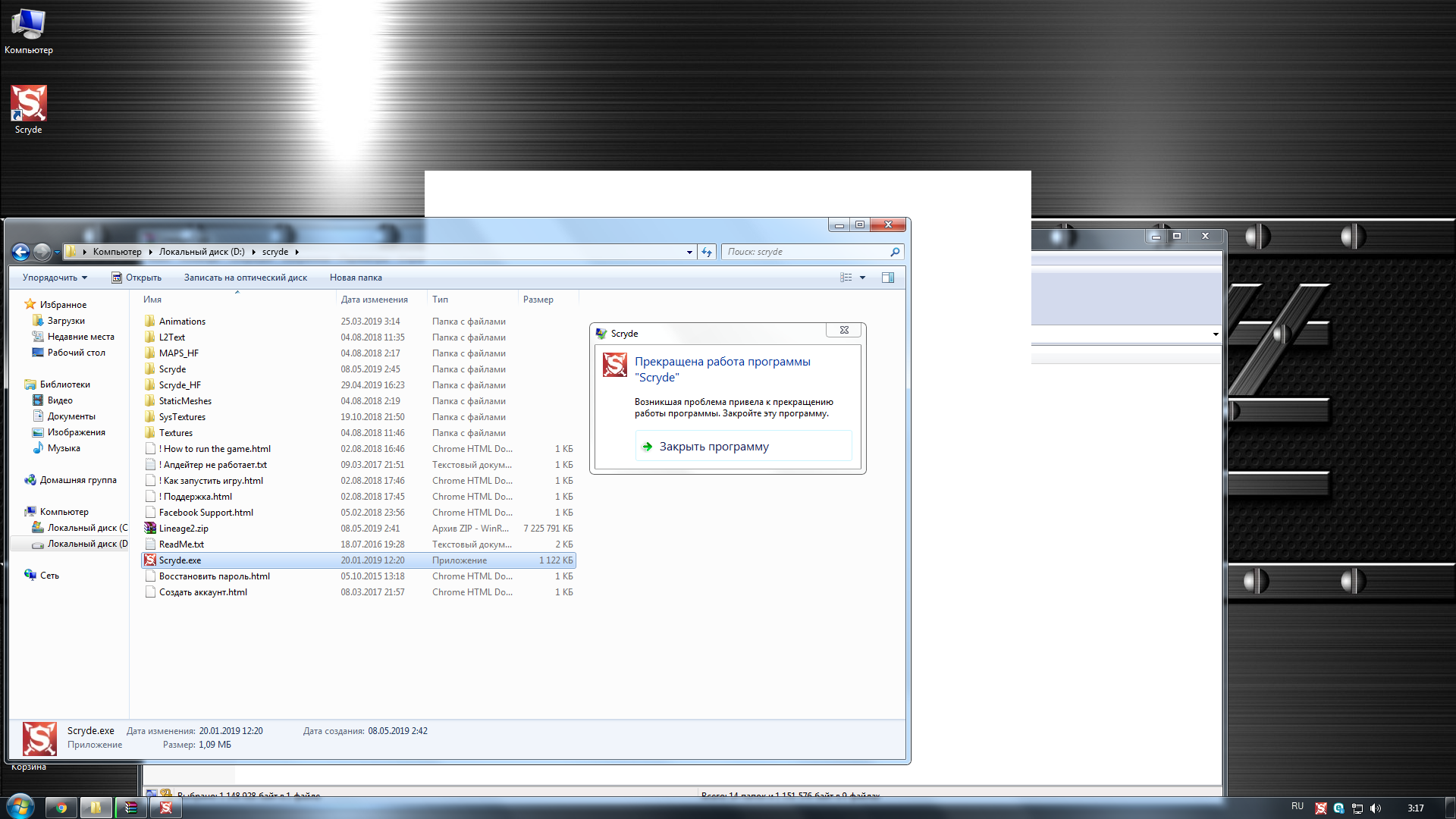Screen dimensions: 1456x819
Task: Click the Scryde desktop shortcut icon
Action: click(28, 105)
